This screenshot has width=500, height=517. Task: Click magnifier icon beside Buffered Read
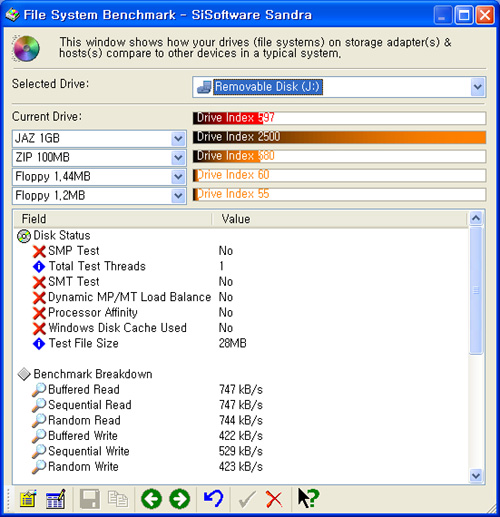click(39, 390)
